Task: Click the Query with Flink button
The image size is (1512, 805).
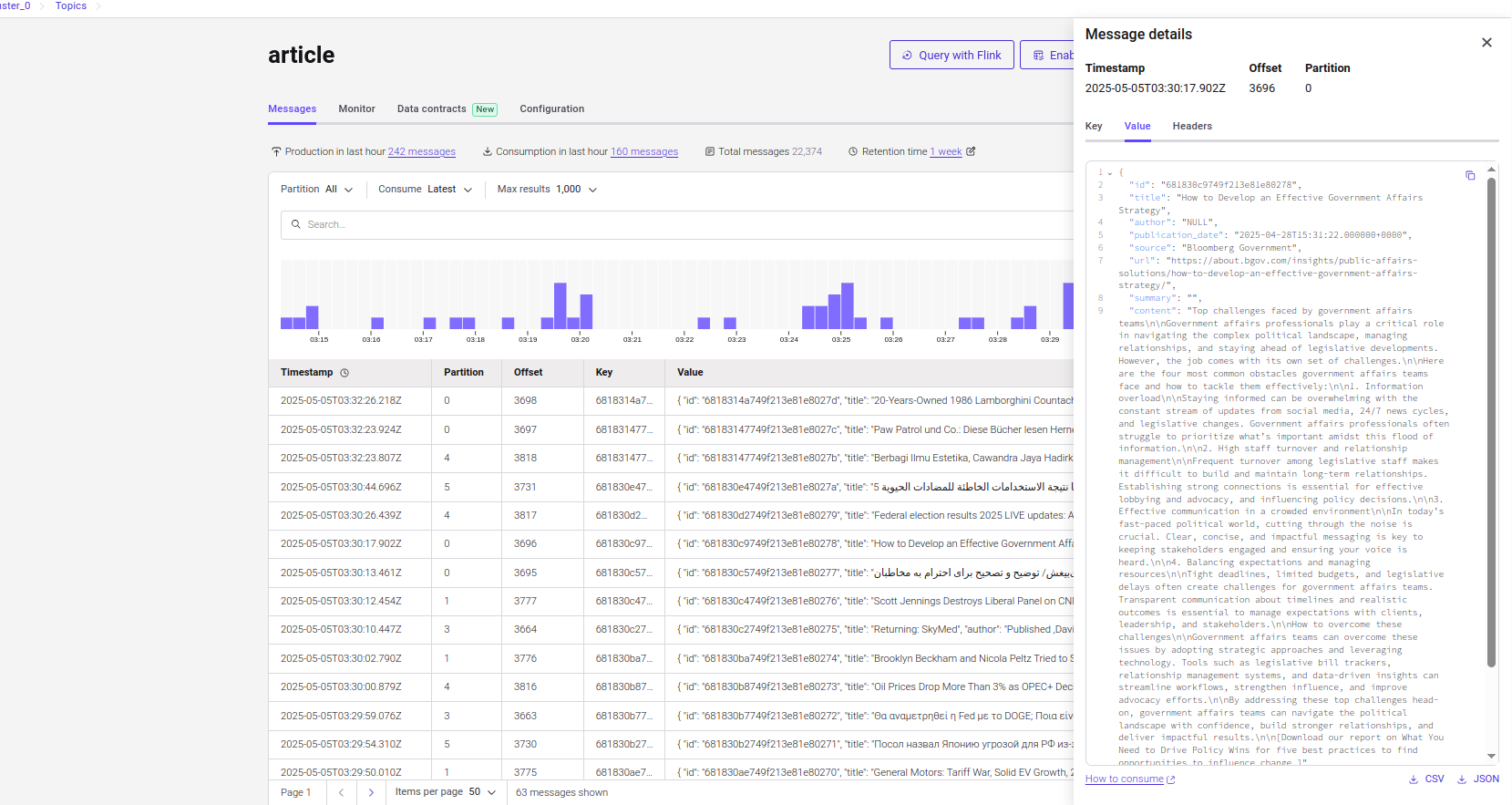Action: click(x=951, y=55)
